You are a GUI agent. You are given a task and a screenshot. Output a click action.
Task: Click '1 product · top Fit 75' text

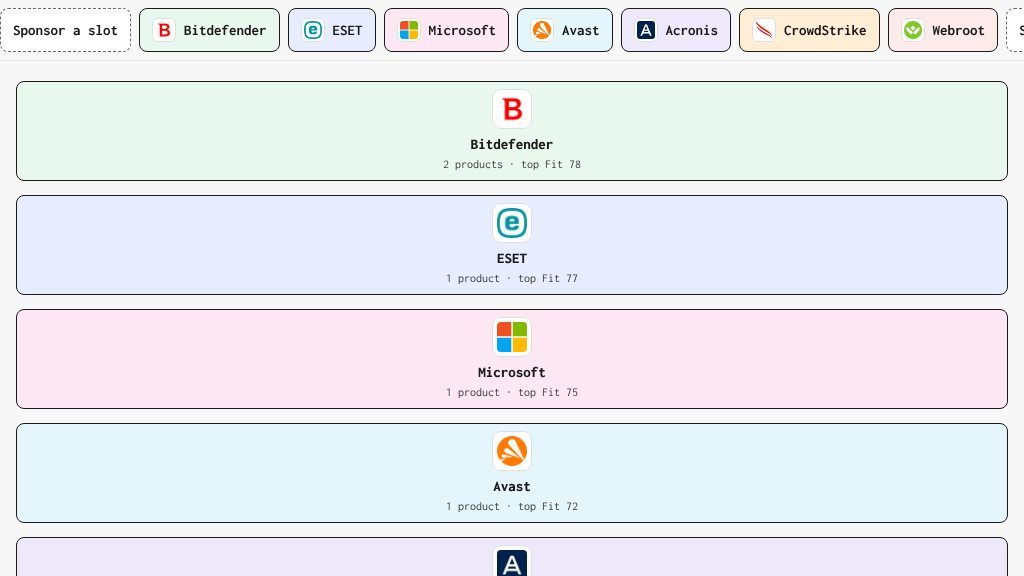coord(512,392)
